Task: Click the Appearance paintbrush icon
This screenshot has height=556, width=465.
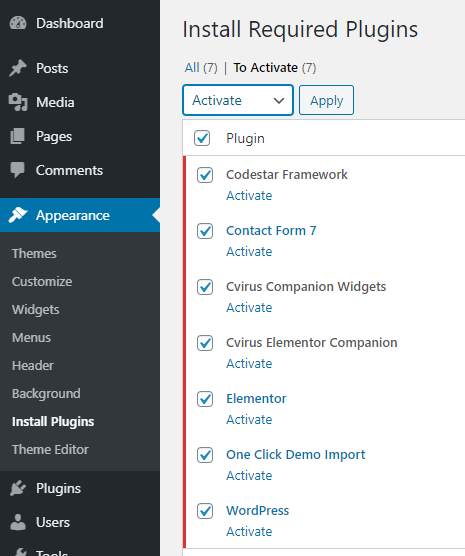Action: [x=18, y=215]
